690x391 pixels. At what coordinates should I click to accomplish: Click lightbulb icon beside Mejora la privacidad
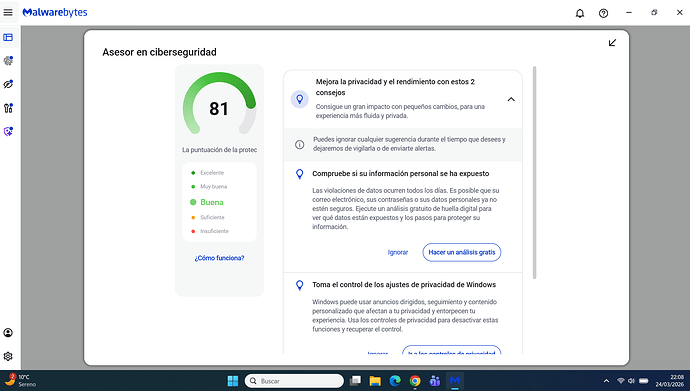point(300,99)
